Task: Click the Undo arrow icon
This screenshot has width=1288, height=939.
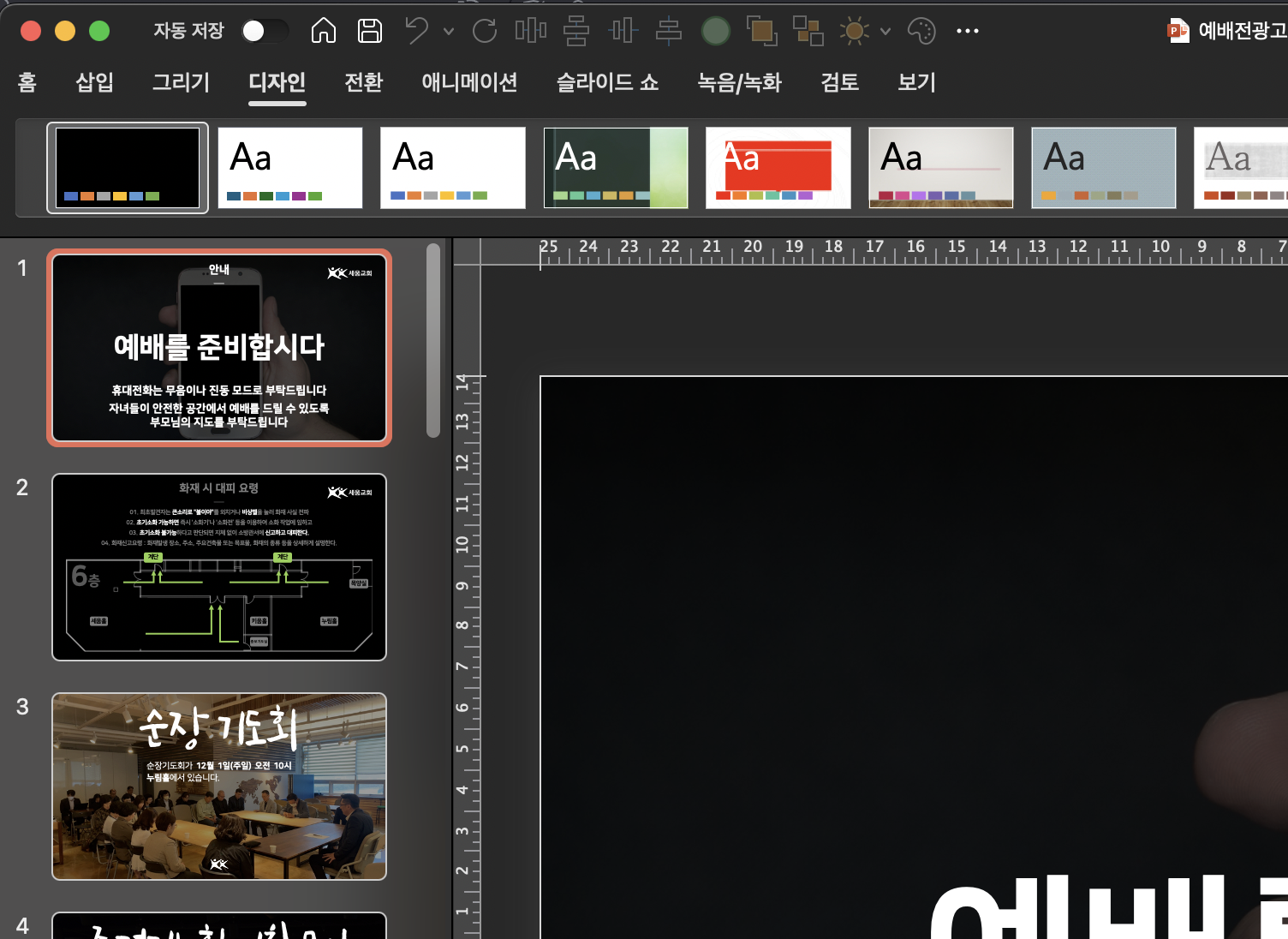Action: tap(417, 31)
